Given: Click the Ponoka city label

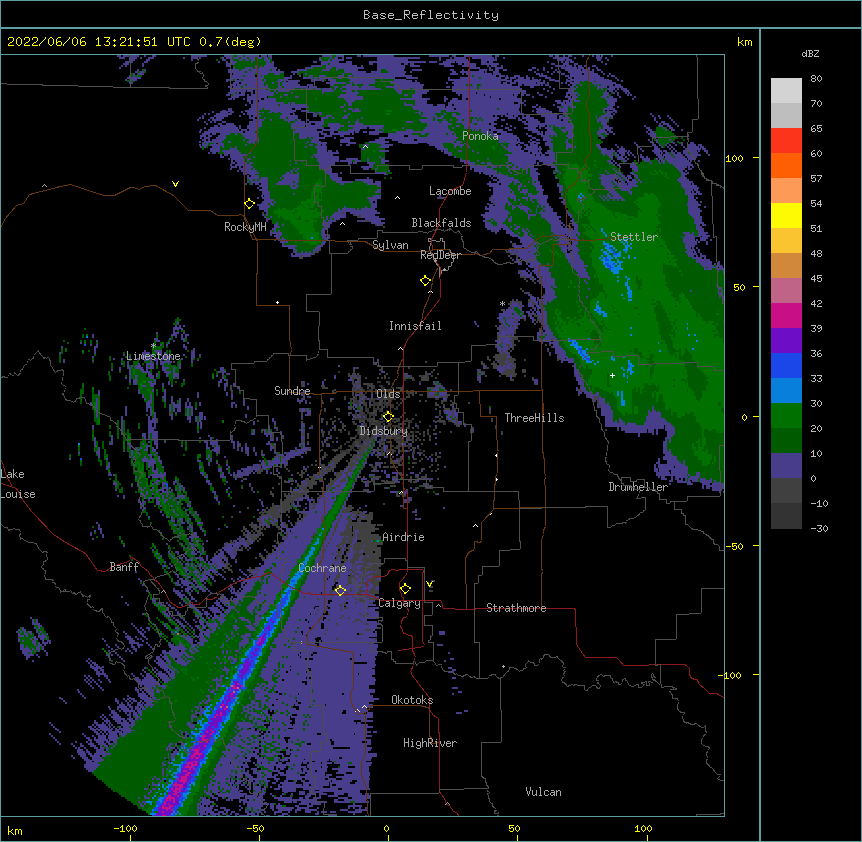Looking at the screenshot, I should point(480,136).
